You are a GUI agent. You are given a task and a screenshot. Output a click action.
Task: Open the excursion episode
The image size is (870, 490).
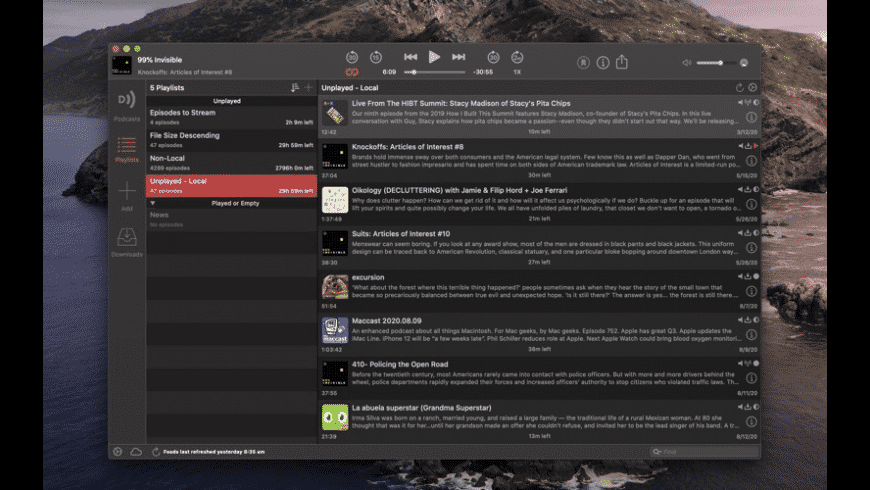(539, 291)
